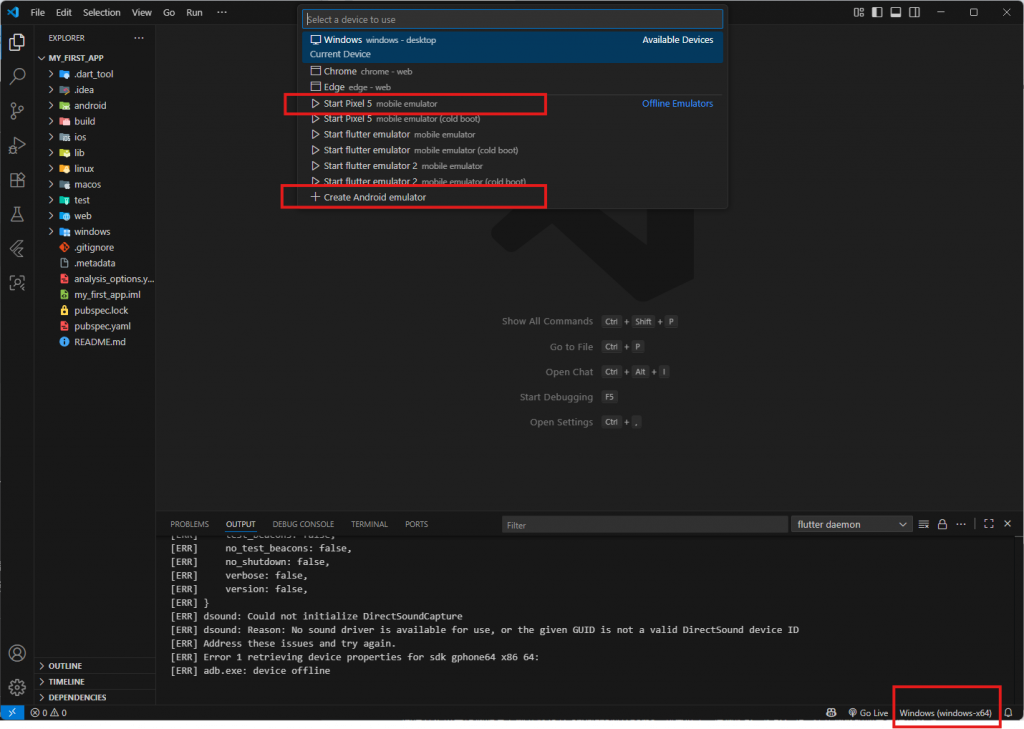Image resolution: width=1024 pixels, height=729 pixels.
Task: Select Windows desktop current device
Action: [513, 47]
